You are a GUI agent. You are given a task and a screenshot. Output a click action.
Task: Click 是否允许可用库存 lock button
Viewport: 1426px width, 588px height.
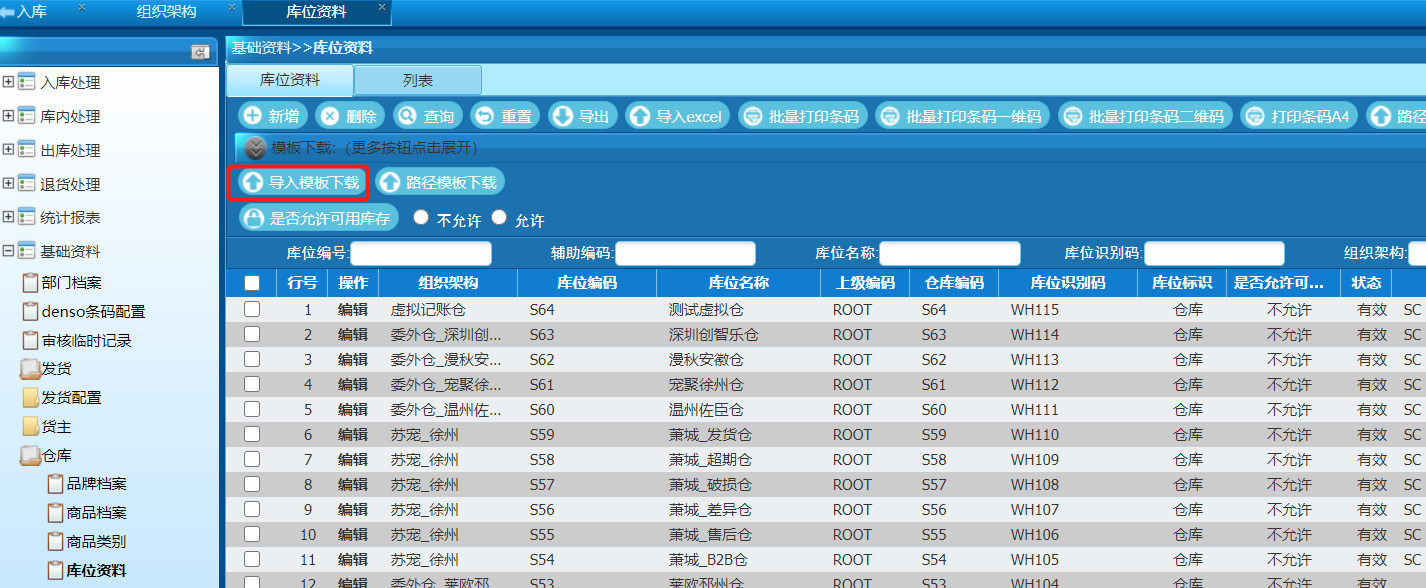tap(319, 217)
